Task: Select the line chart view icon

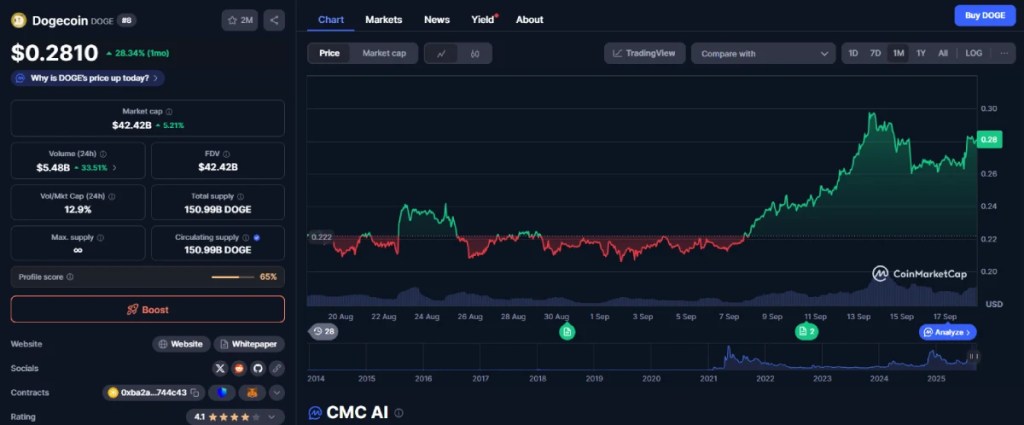Action: pyautogui.click(x=441, y=53)
